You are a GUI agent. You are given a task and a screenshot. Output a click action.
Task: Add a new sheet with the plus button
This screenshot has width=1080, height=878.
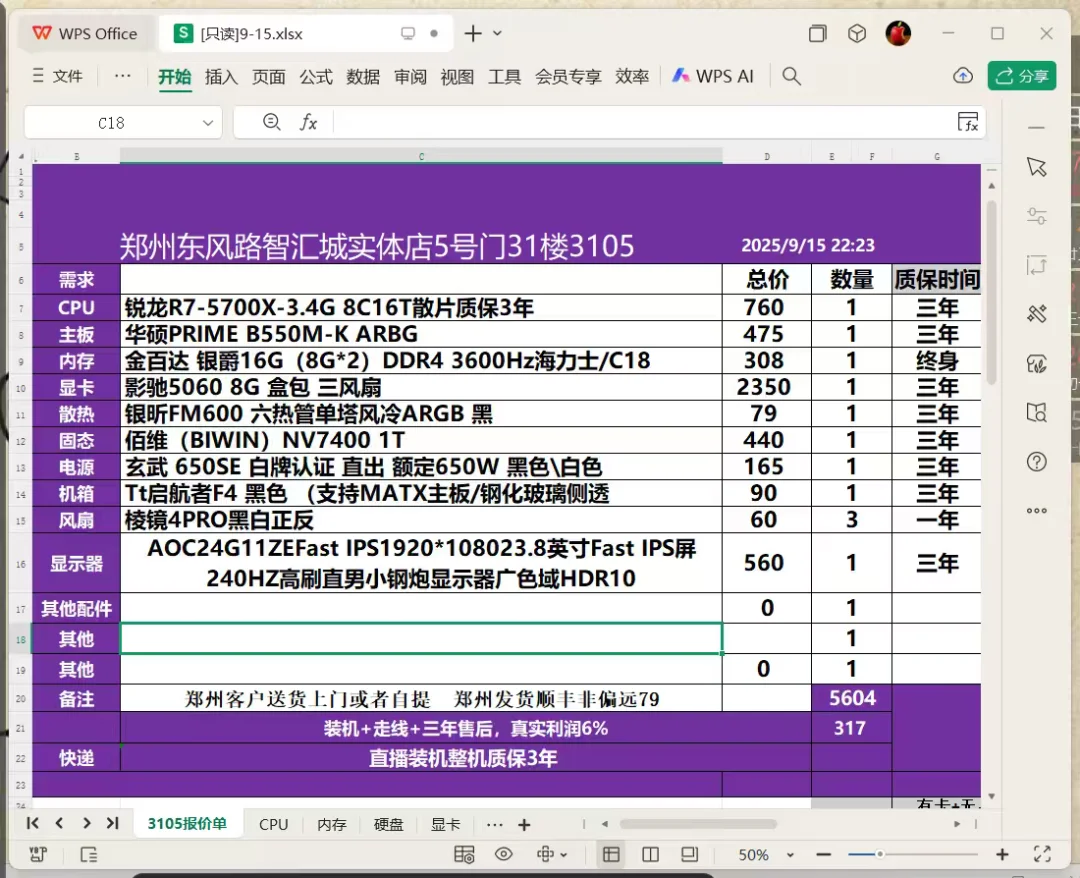coord(524,824)
